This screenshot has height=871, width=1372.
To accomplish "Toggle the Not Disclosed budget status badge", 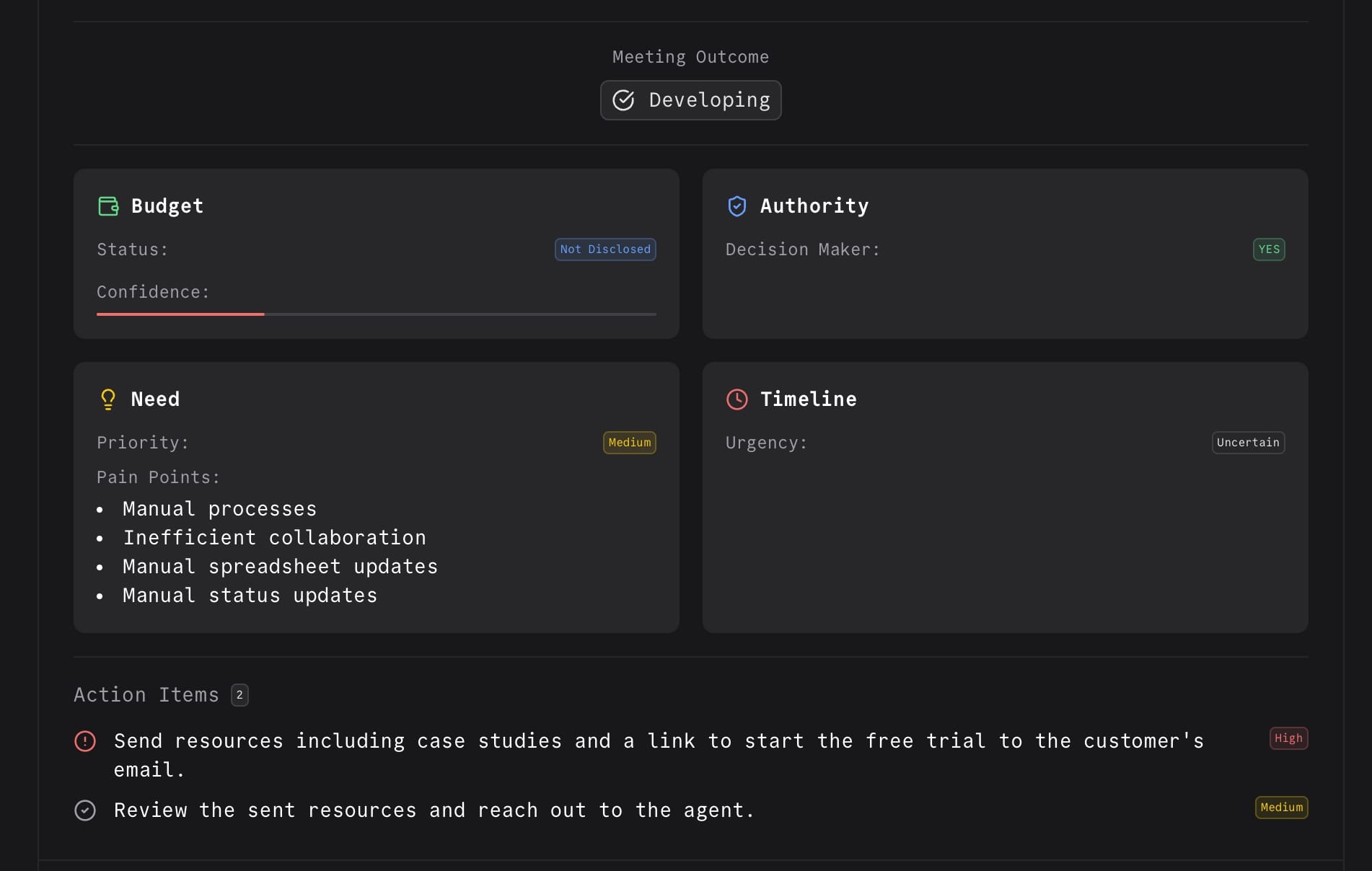I will tap(604, 249).
